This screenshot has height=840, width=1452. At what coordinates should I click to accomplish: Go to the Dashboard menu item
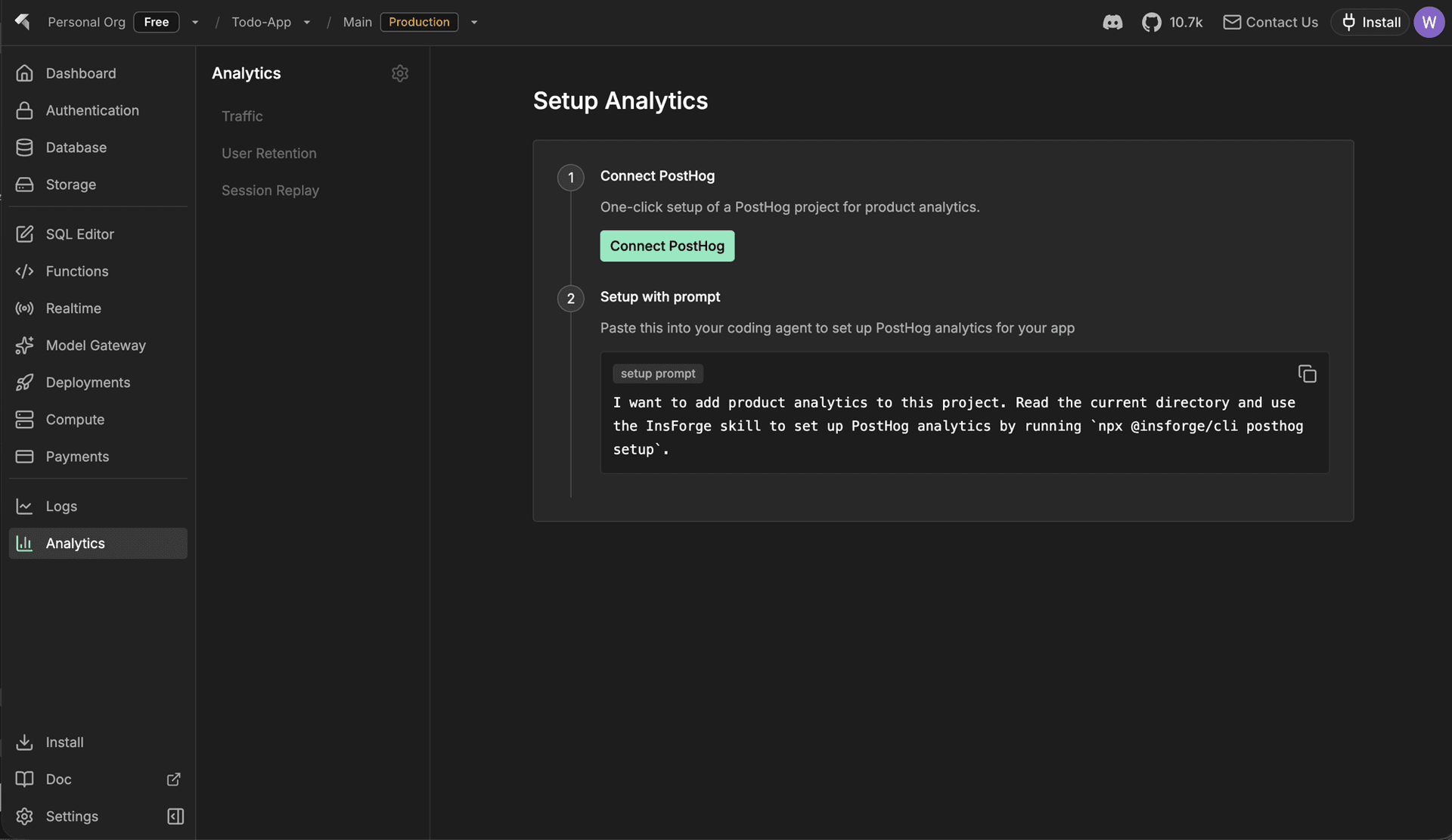tap(98, 73)
